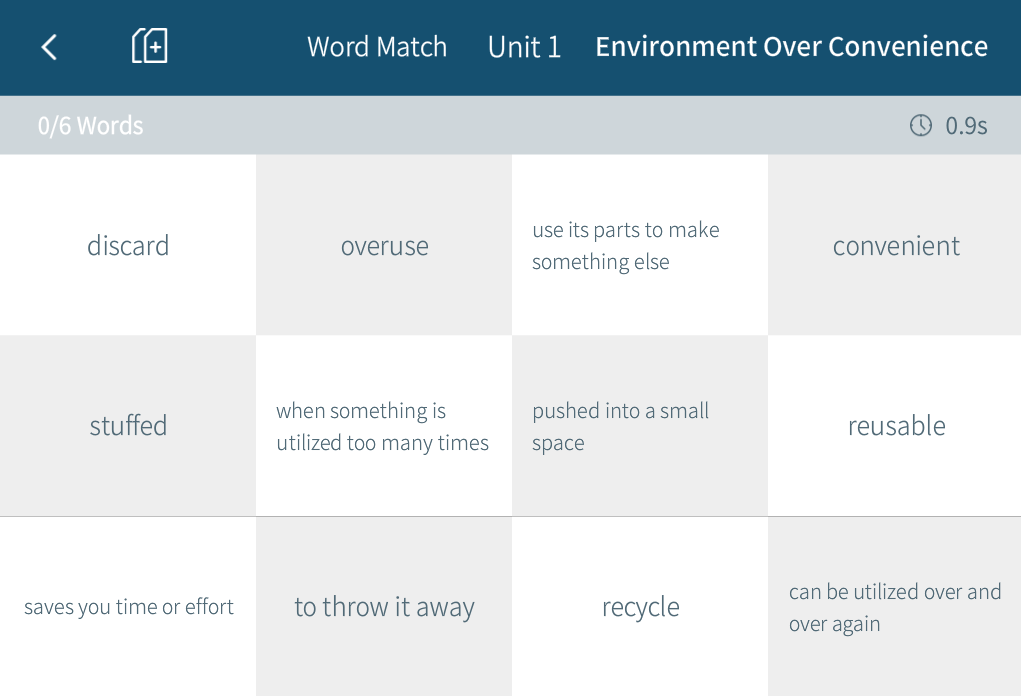Open the Word Match header item
The image size is (1021, 697).
coord(376,47)
